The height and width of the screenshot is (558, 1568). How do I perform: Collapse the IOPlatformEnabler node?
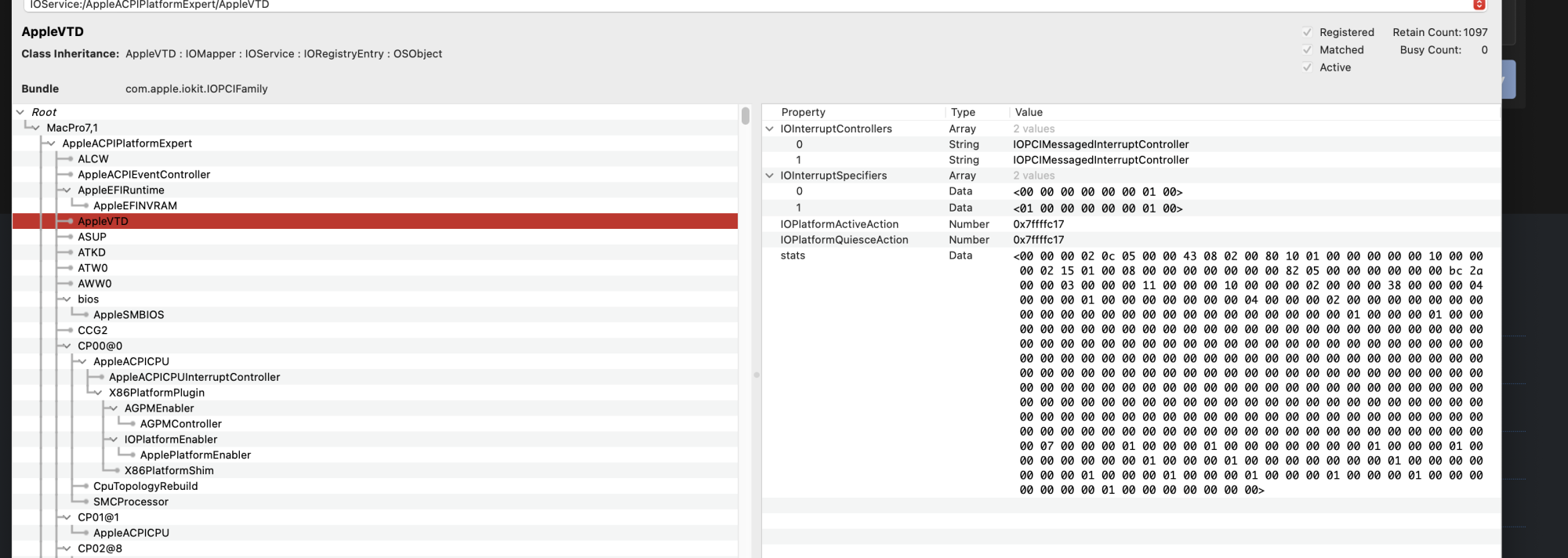pyautogui.click(x=114, y=440)
